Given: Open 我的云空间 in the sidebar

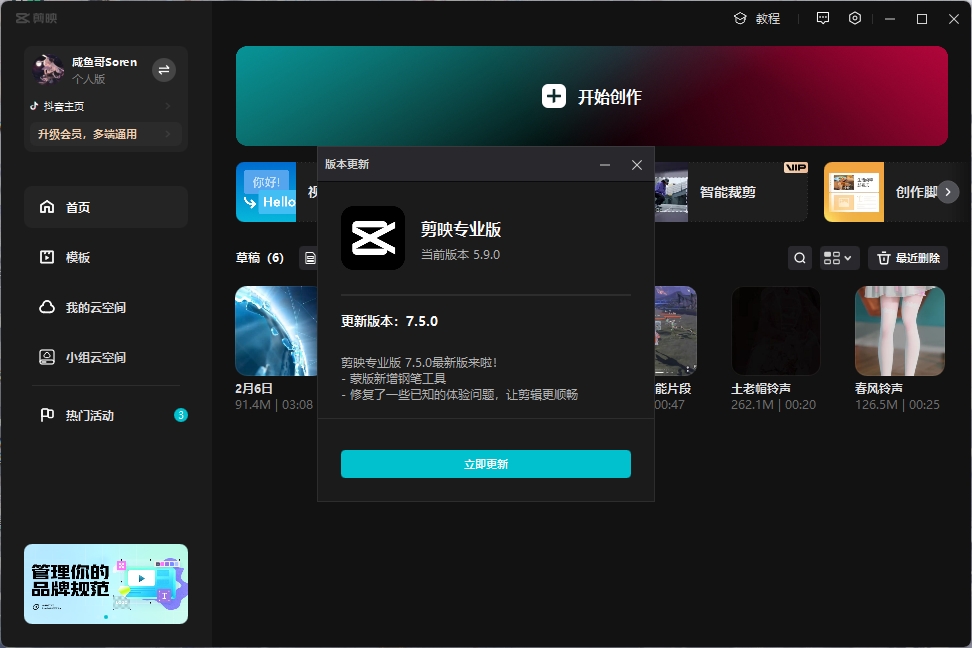Looking at the screenshot, I should (x=105, y=308).
